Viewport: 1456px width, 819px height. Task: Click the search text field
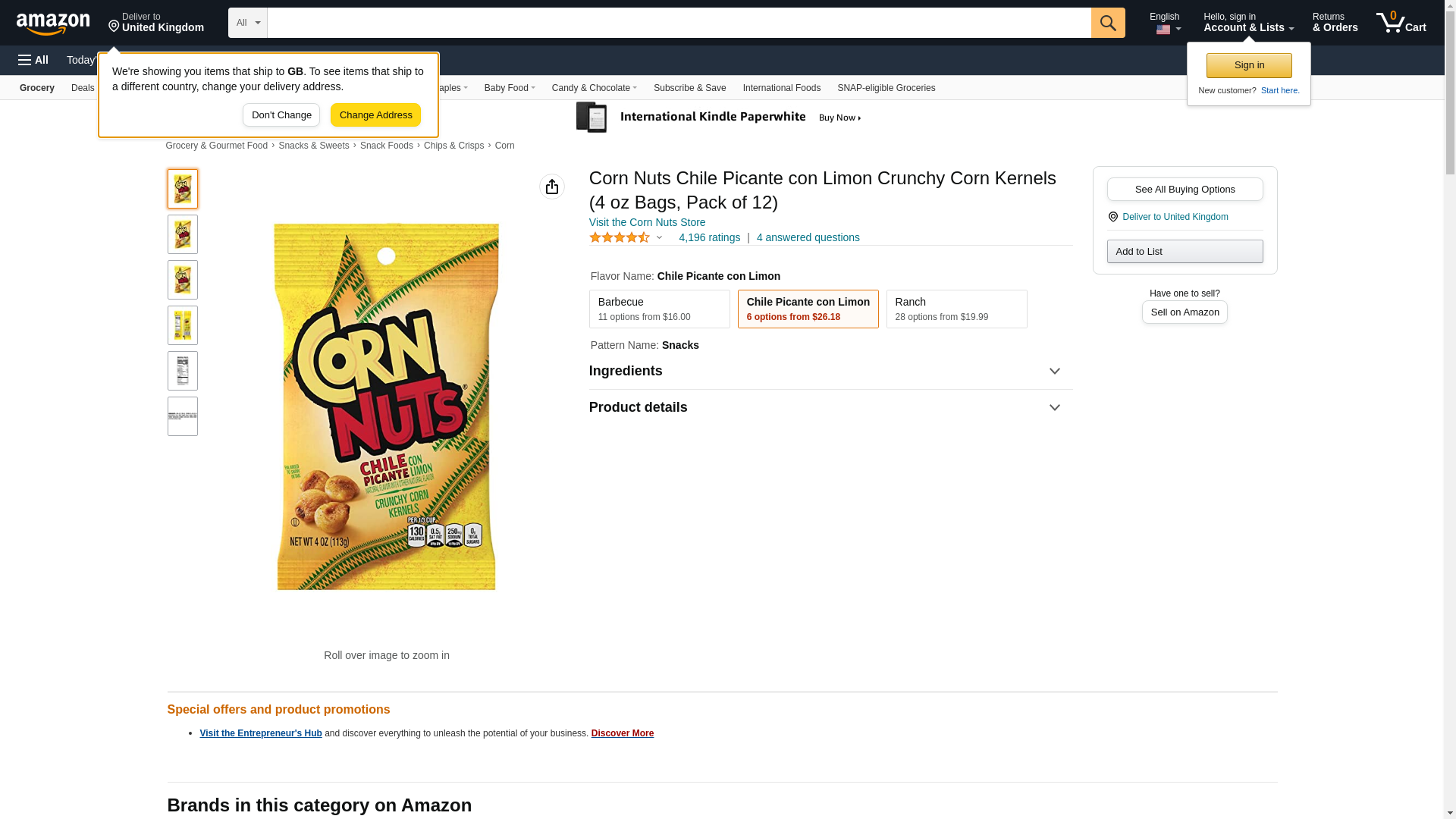click(679, 23)
